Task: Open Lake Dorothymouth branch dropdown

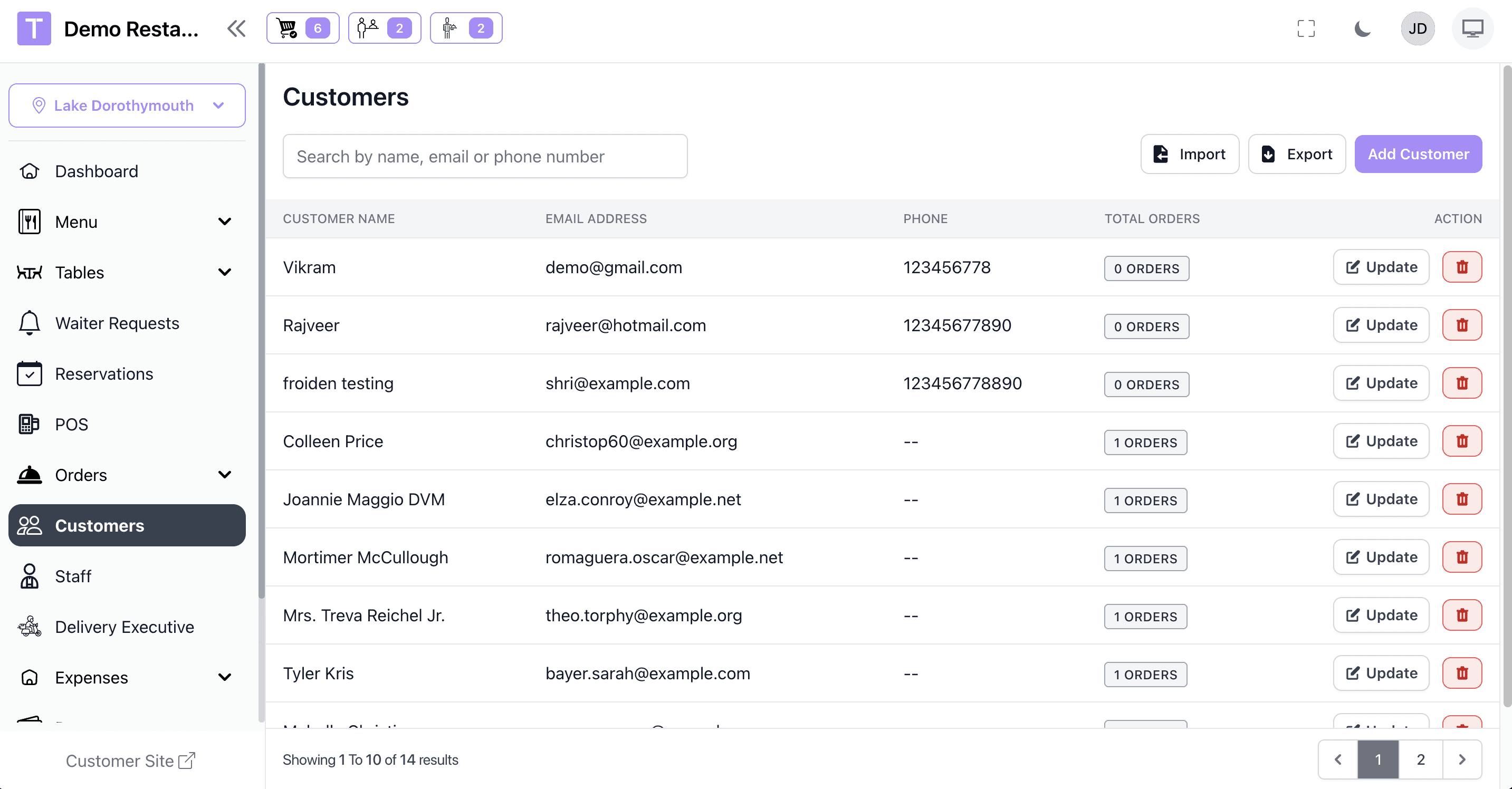Action: point(127,105)
